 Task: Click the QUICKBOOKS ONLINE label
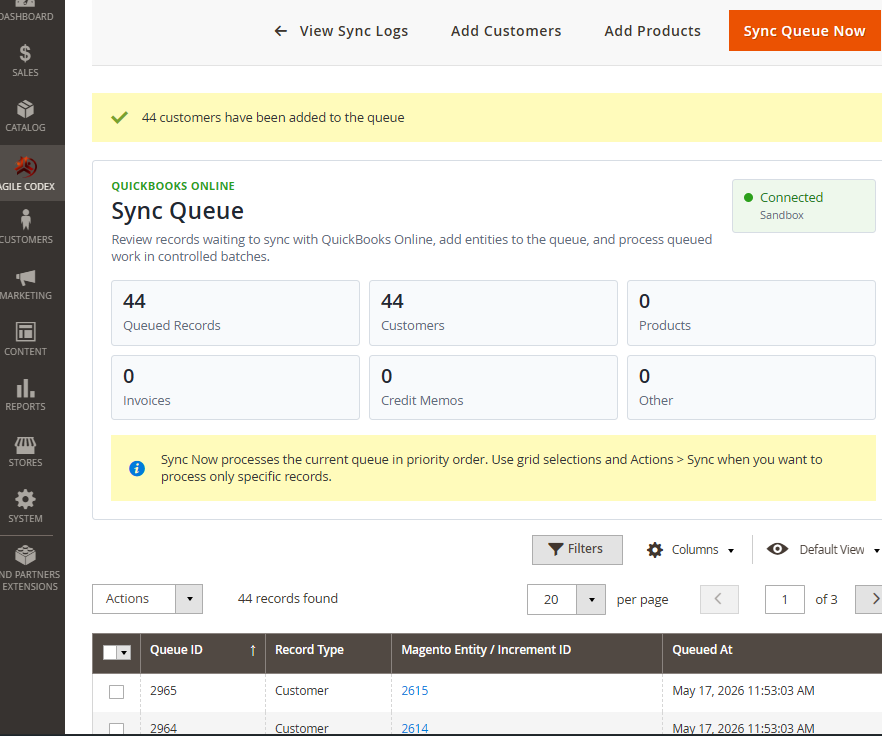173,186
